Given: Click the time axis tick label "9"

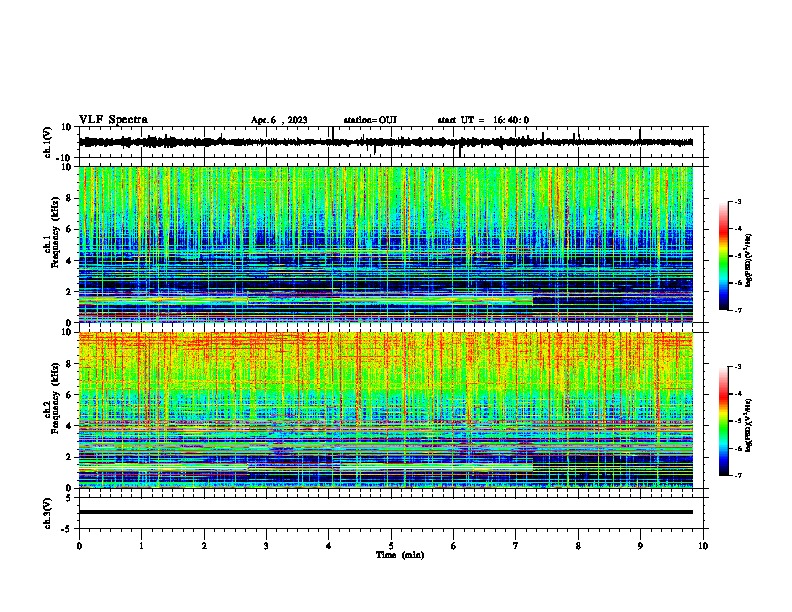Looking at the screenshot, I should click(x=640, y=546).
